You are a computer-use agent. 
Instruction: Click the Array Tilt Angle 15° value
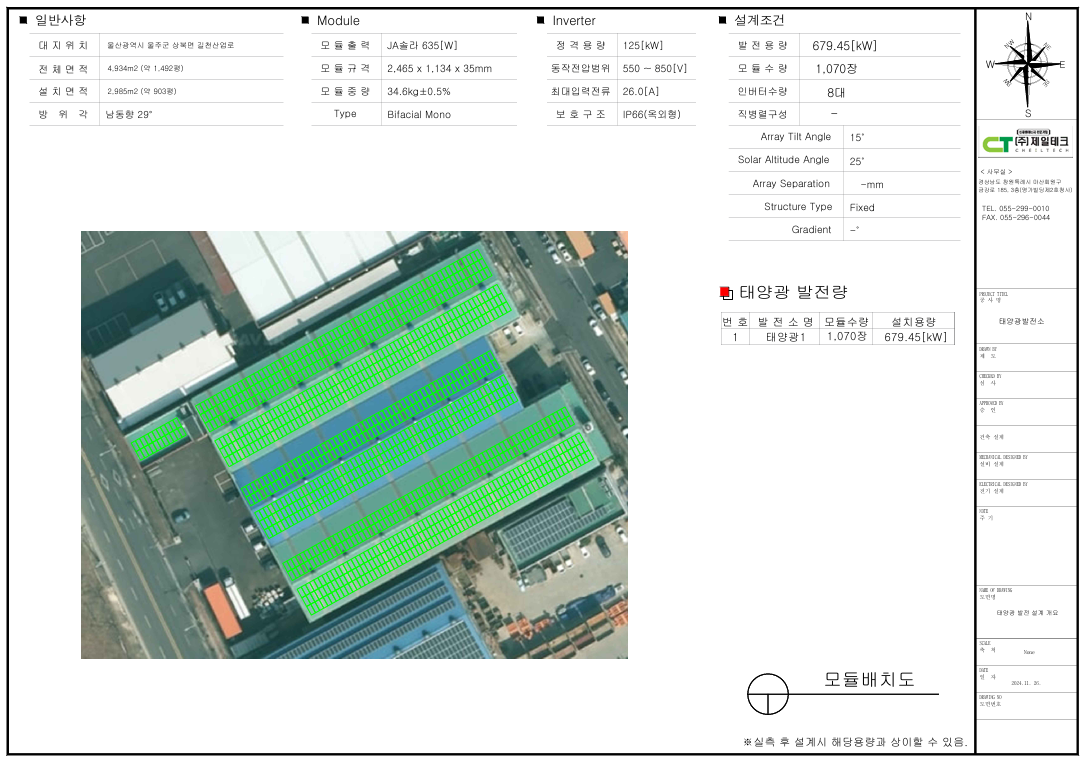[x=857, y=137]
